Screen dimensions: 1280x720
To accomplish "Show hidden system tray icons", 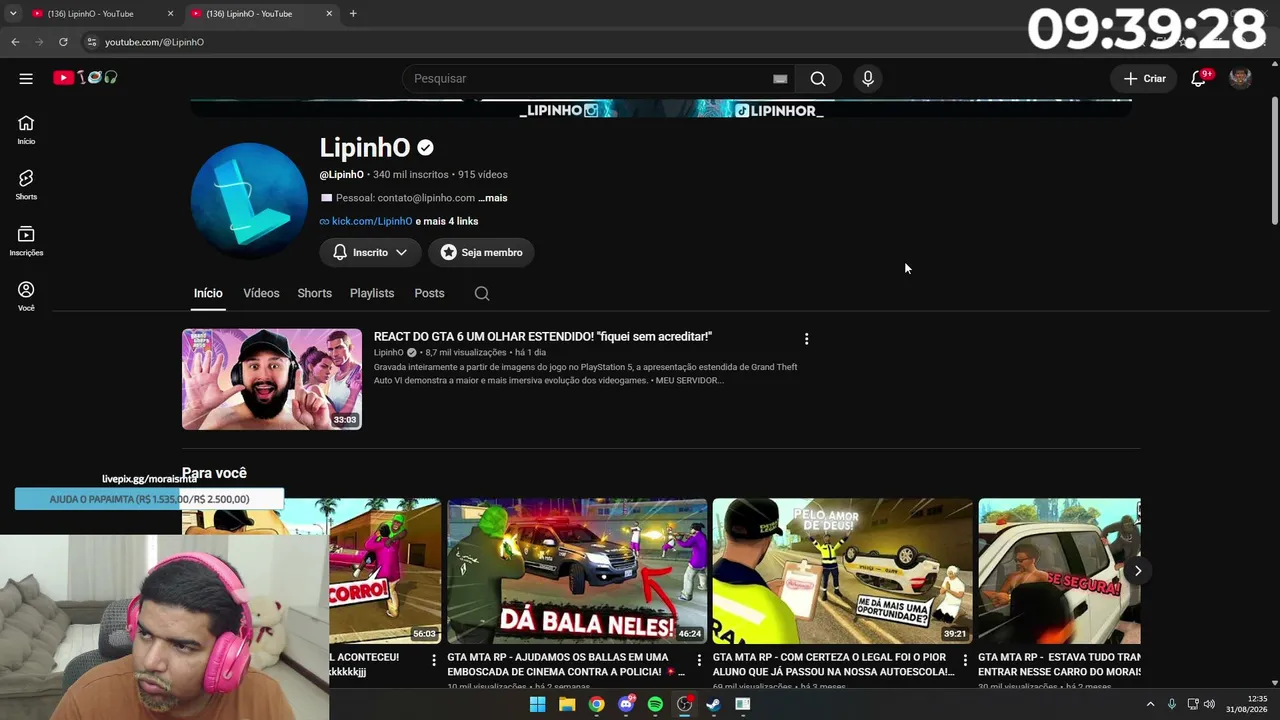I will point(1150,704).
